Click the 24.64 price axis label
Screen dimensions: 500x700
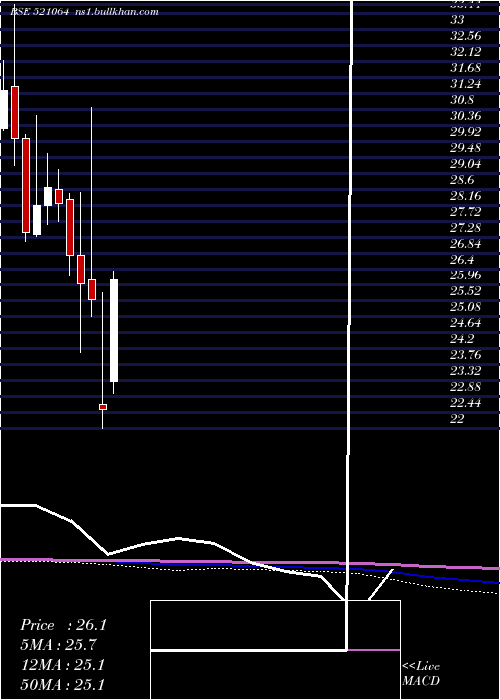[x=466, y=323]
